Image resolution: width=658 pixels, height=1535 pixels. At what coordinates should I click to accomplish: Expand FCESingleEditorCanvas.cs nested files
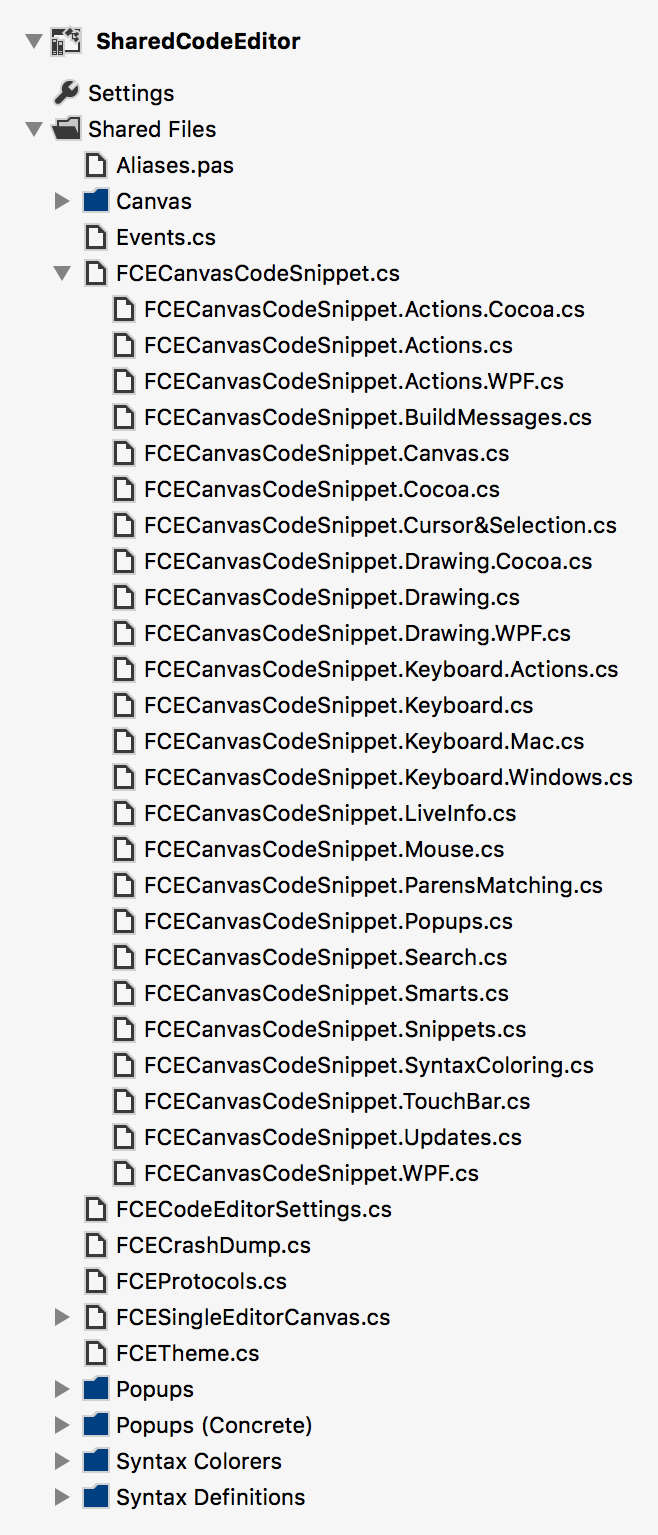(62, 1317)
